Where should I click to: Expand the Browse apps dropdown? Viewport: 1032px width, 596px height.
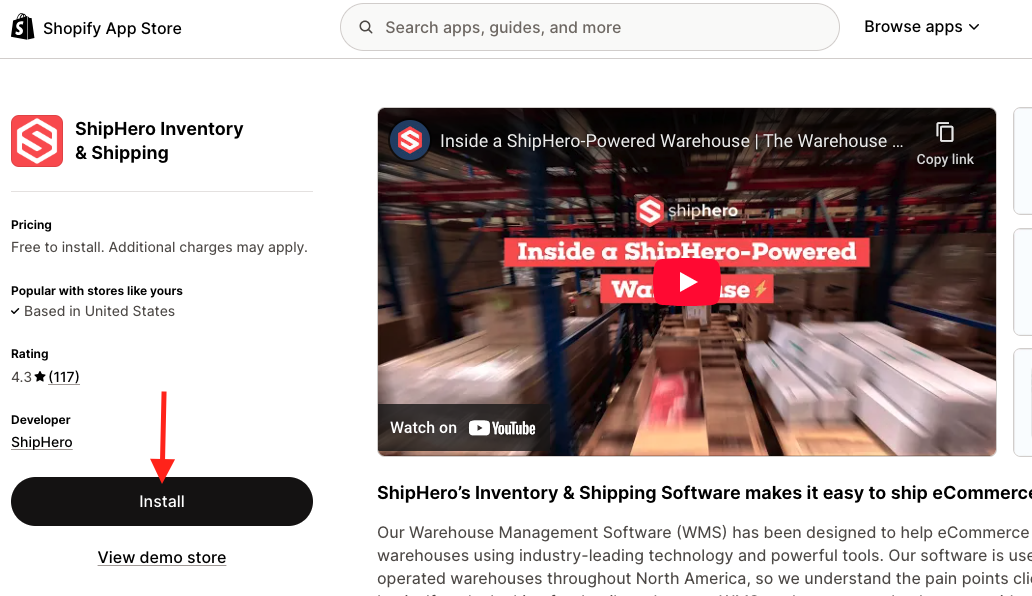point(921,27)
